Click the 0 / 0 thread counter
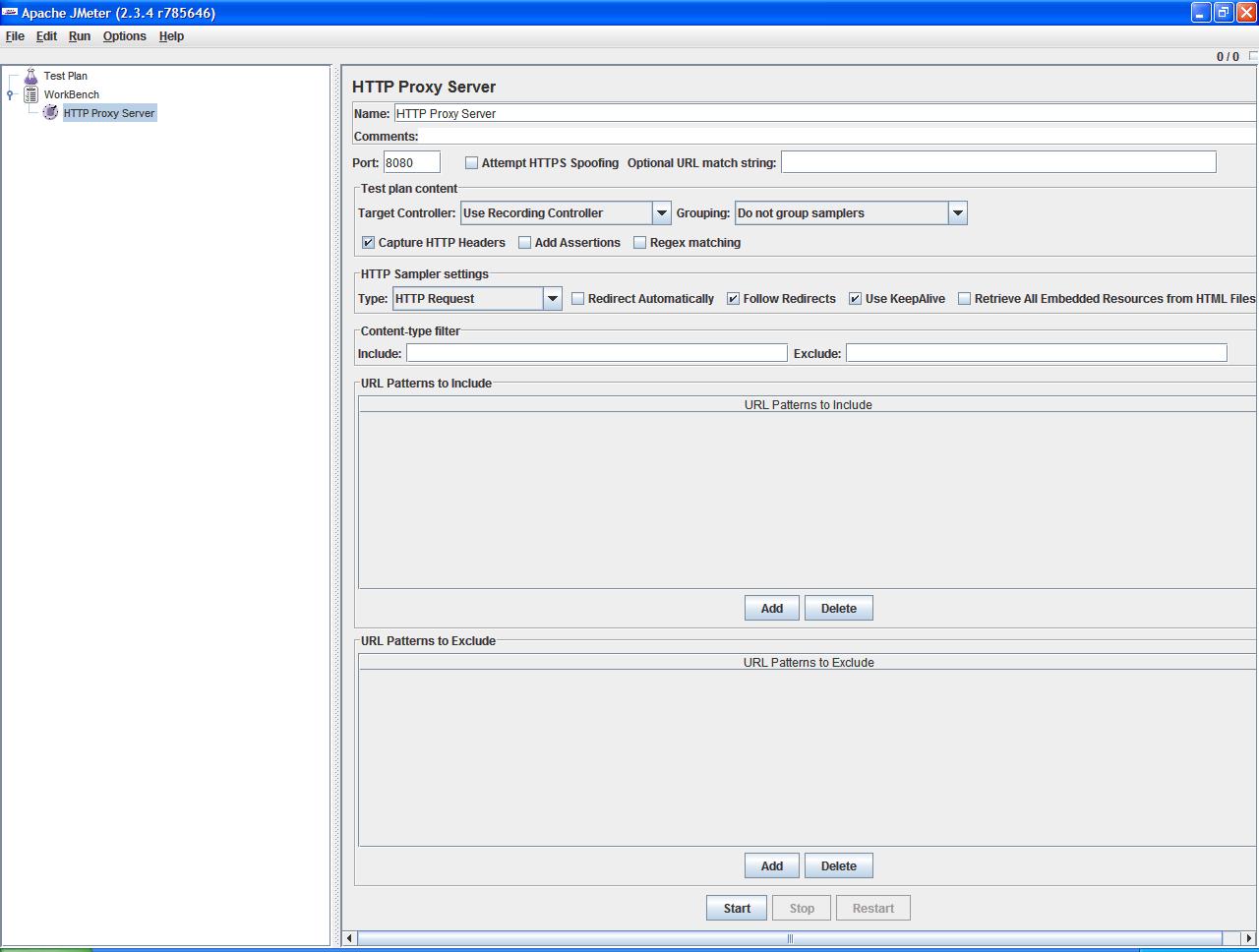This screenshot has height=952, width=1259. pos(1228,57)
